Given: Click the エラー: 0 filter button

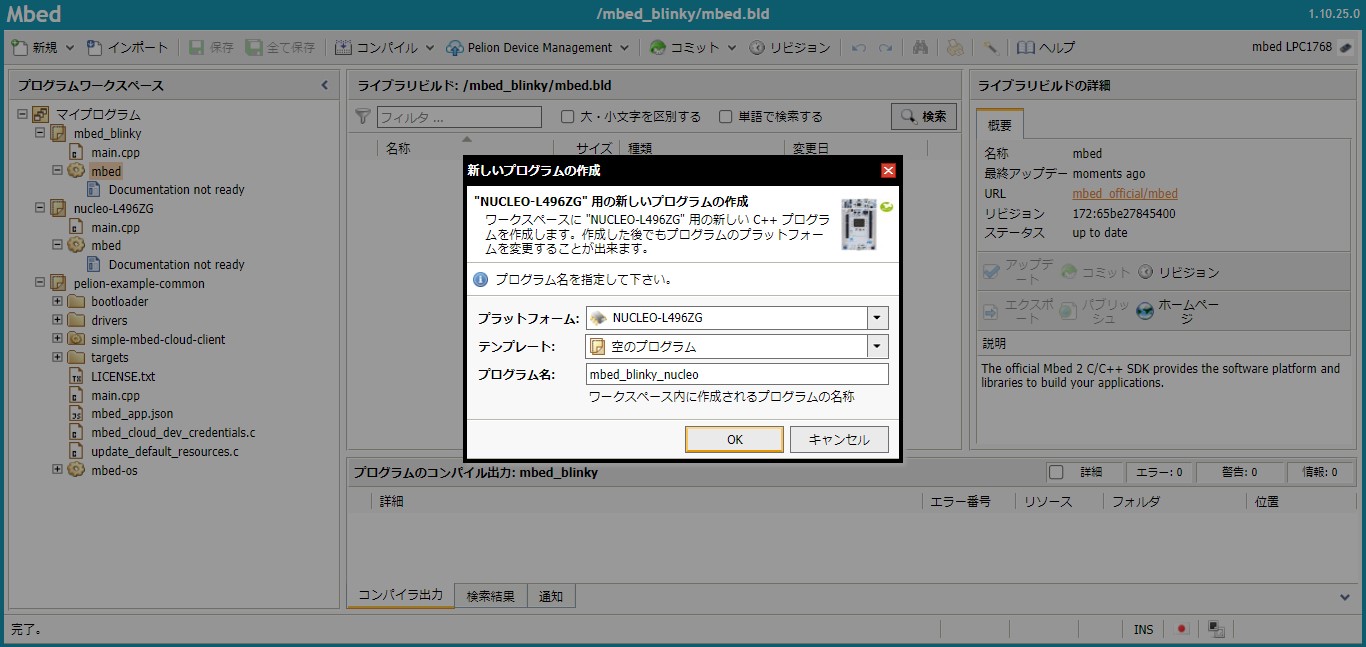Looking at the screenshot, I should tap(1159, 472).
